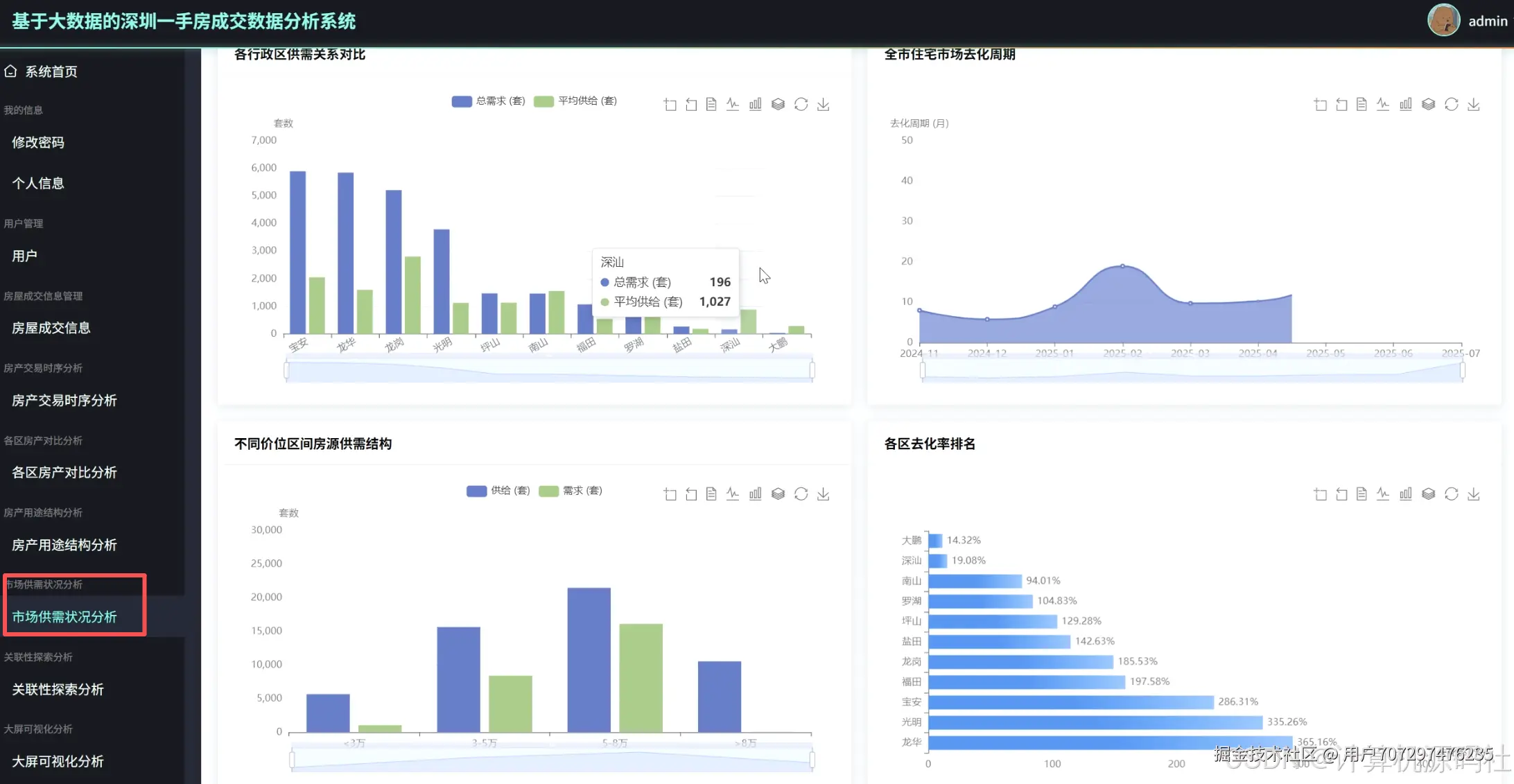Download 全市住宅市场去化周期 chart as image
The height and width of the screenshot is (784, 1514).
(1474, 105)
